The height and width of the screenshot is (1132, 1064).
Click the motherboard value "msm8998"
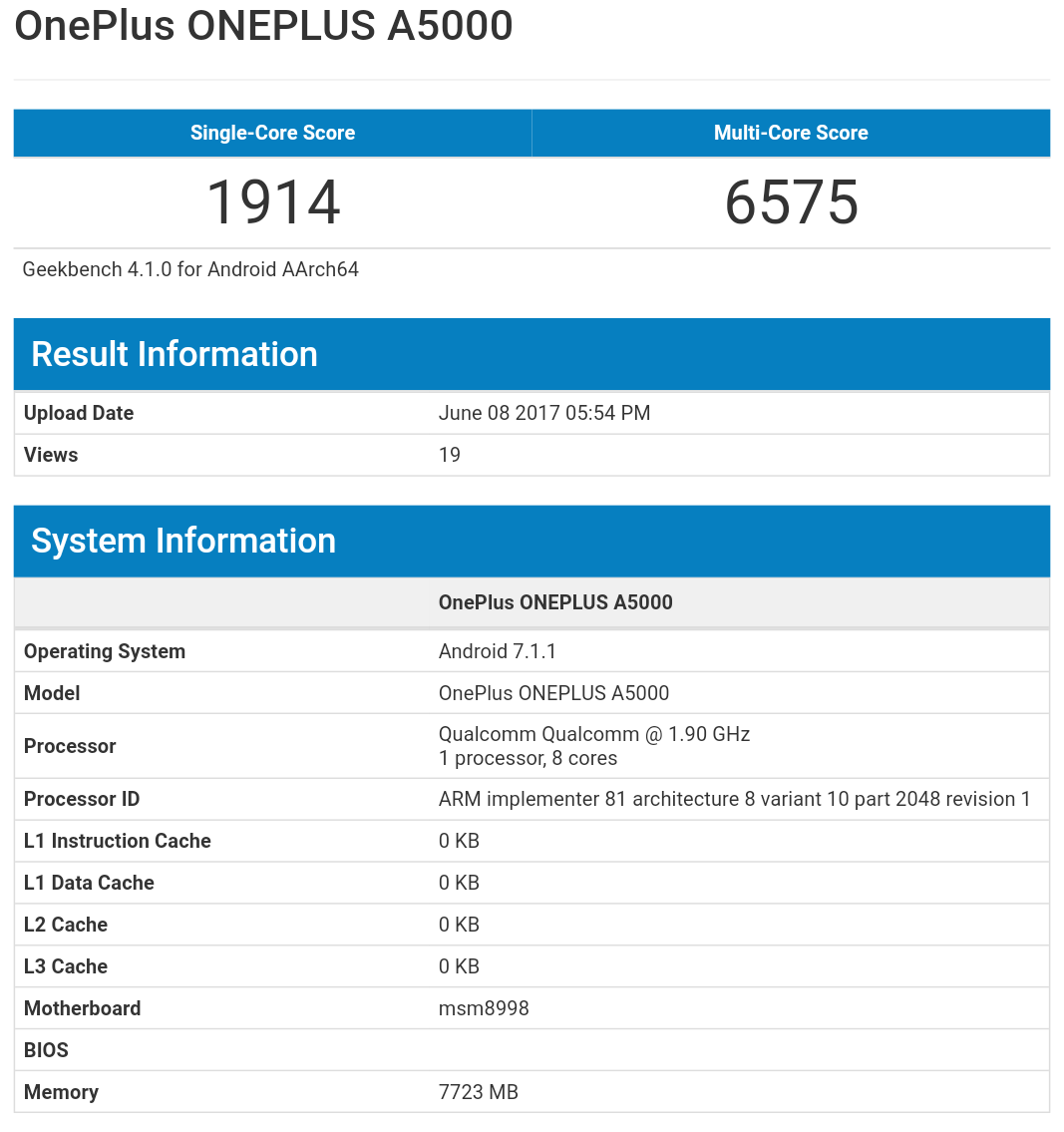coord(484,1008)
